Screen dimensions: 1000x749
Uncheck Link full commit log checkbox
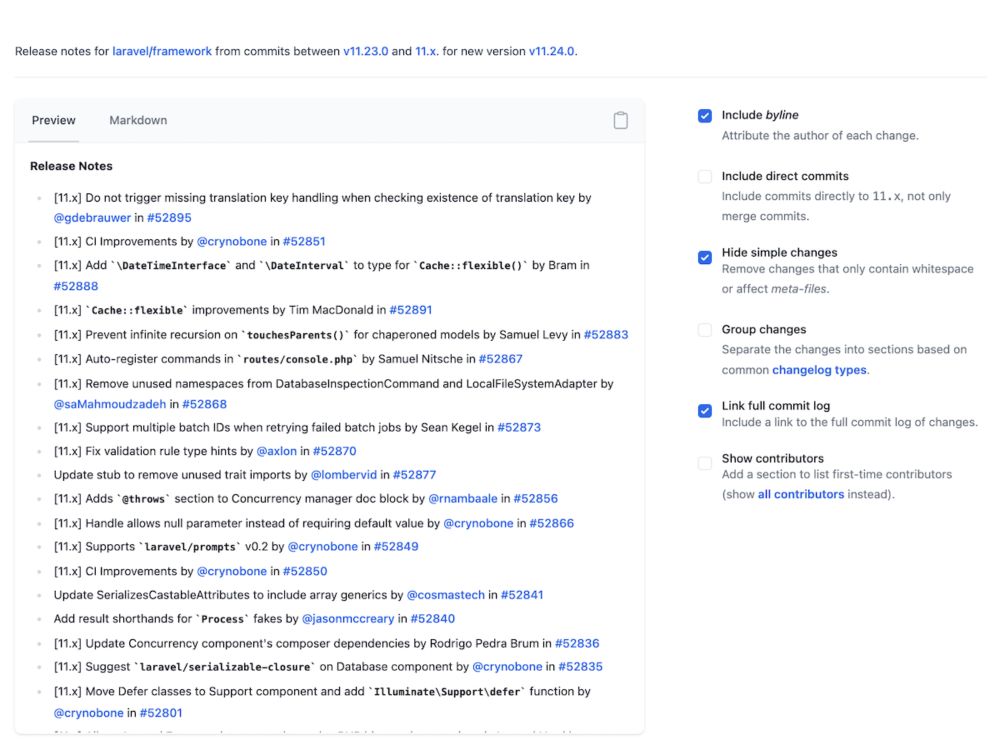pyautogui.click(x=704, y=410)
